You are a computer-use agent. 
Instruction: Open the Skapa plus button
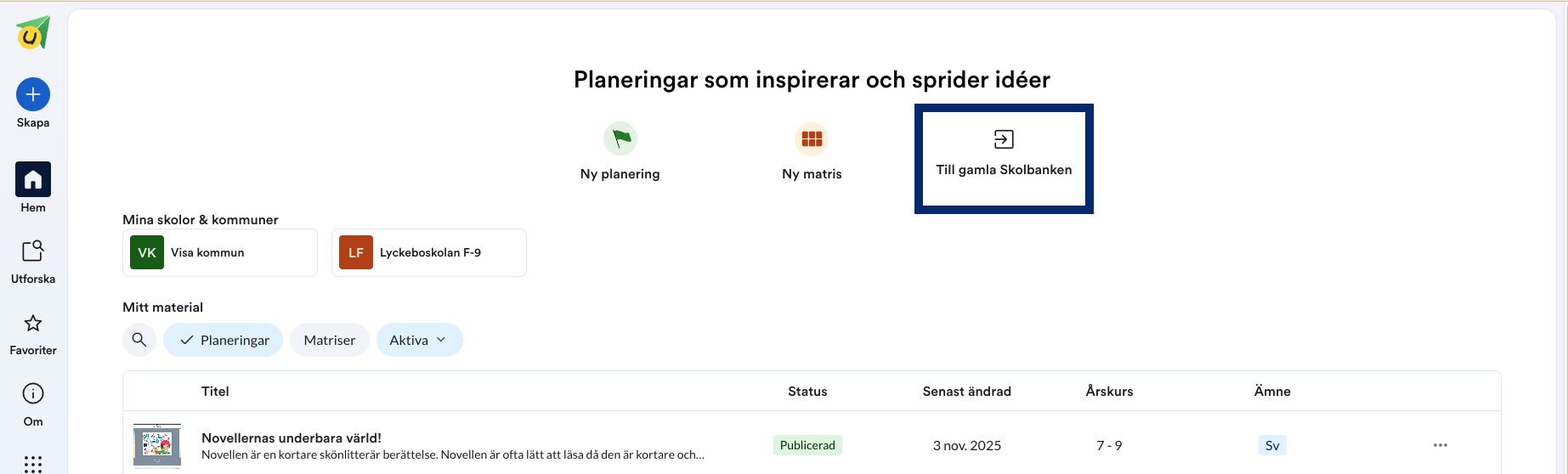pos(33,94)
